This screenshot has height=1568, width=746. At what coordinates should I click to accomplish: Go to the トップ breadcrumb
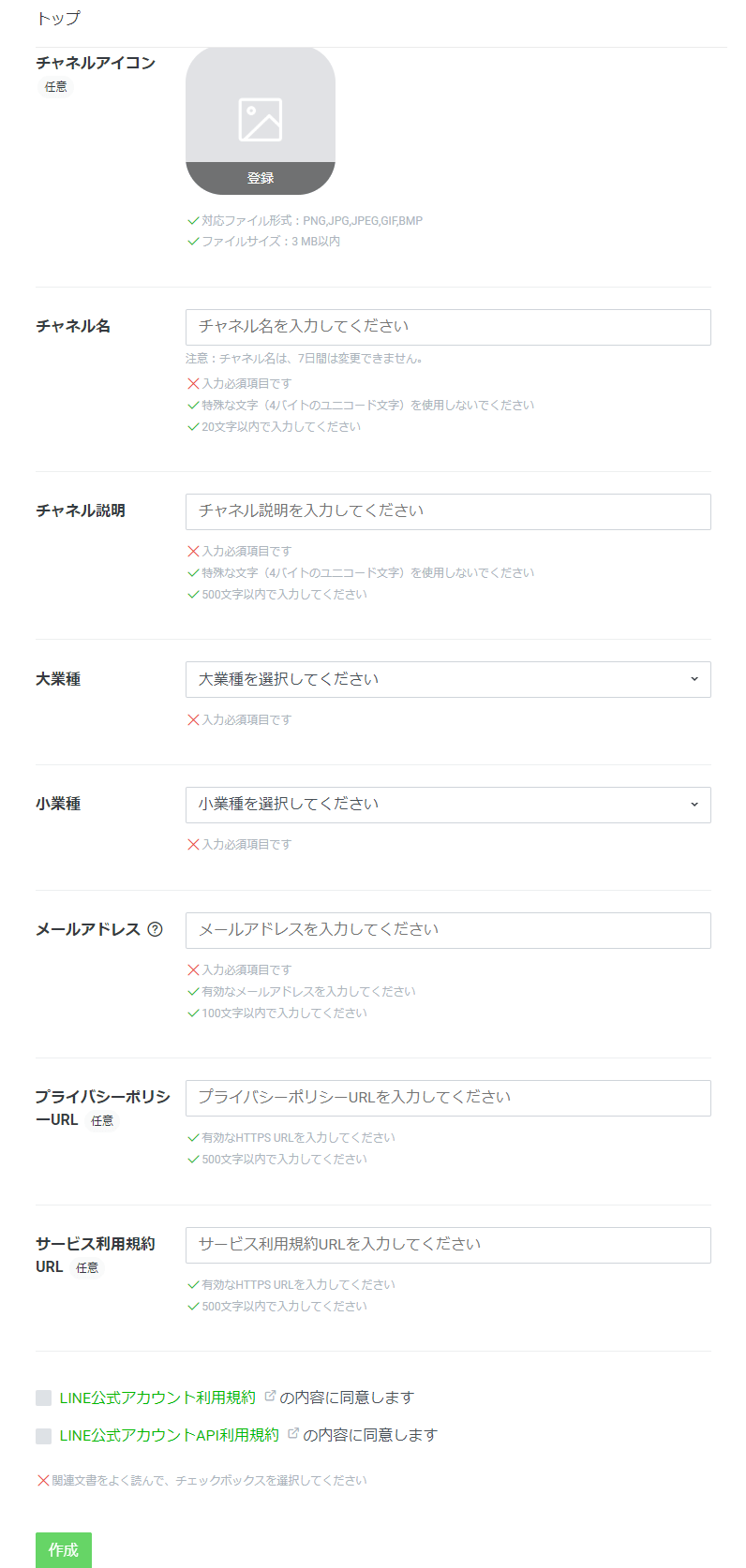coord(58,19)
